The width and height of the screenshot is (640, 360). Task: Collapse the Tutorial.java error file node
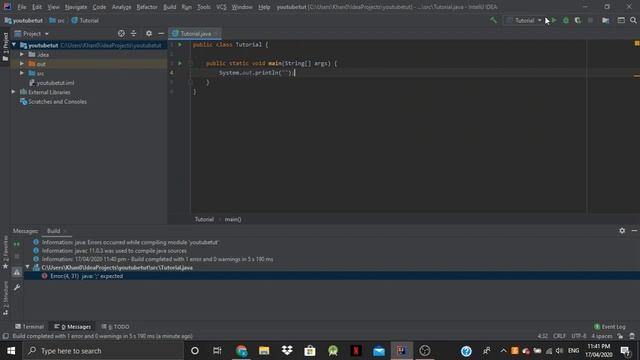[x=27, y=267]
